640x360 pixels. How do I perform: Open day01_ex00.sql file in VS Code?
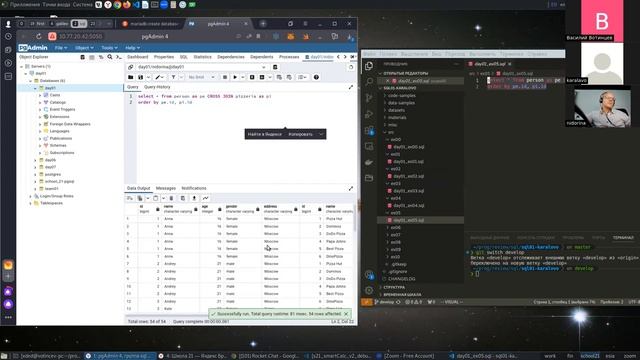tap(409, 147)
